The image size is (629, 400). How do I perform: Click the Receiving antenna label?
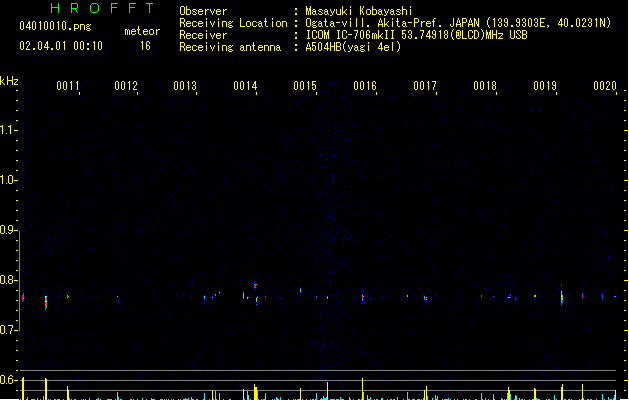coord(230,47)
